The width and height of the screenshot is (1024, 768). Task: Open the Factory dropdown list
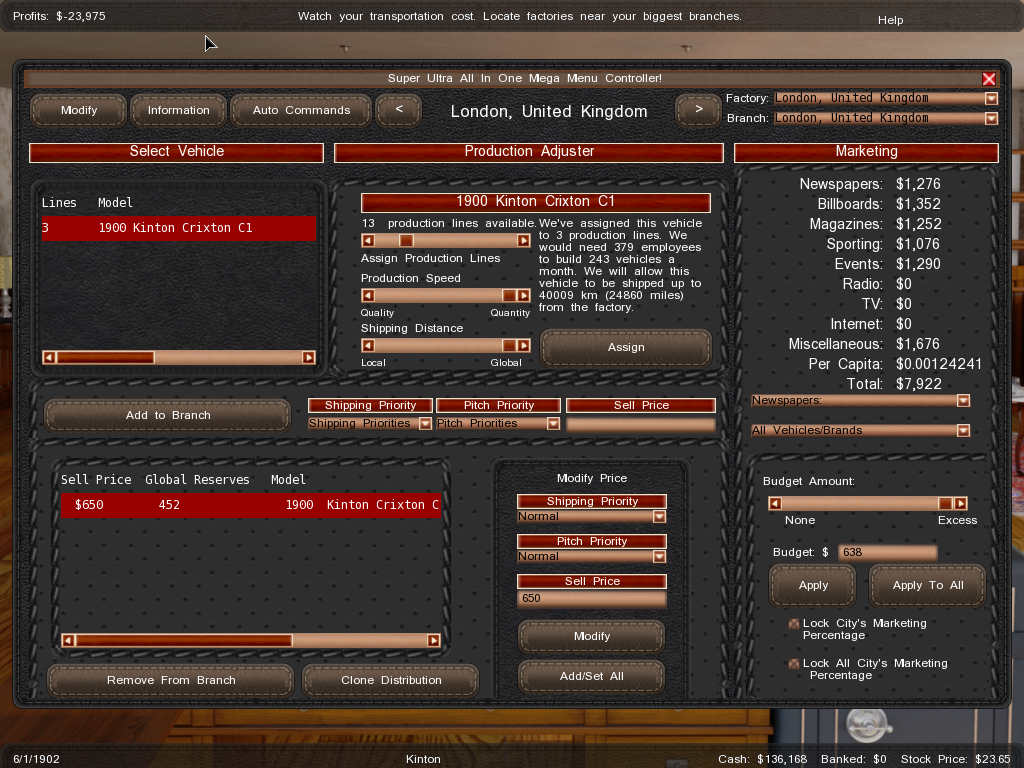pyautogui.click(x=991, y=98)
